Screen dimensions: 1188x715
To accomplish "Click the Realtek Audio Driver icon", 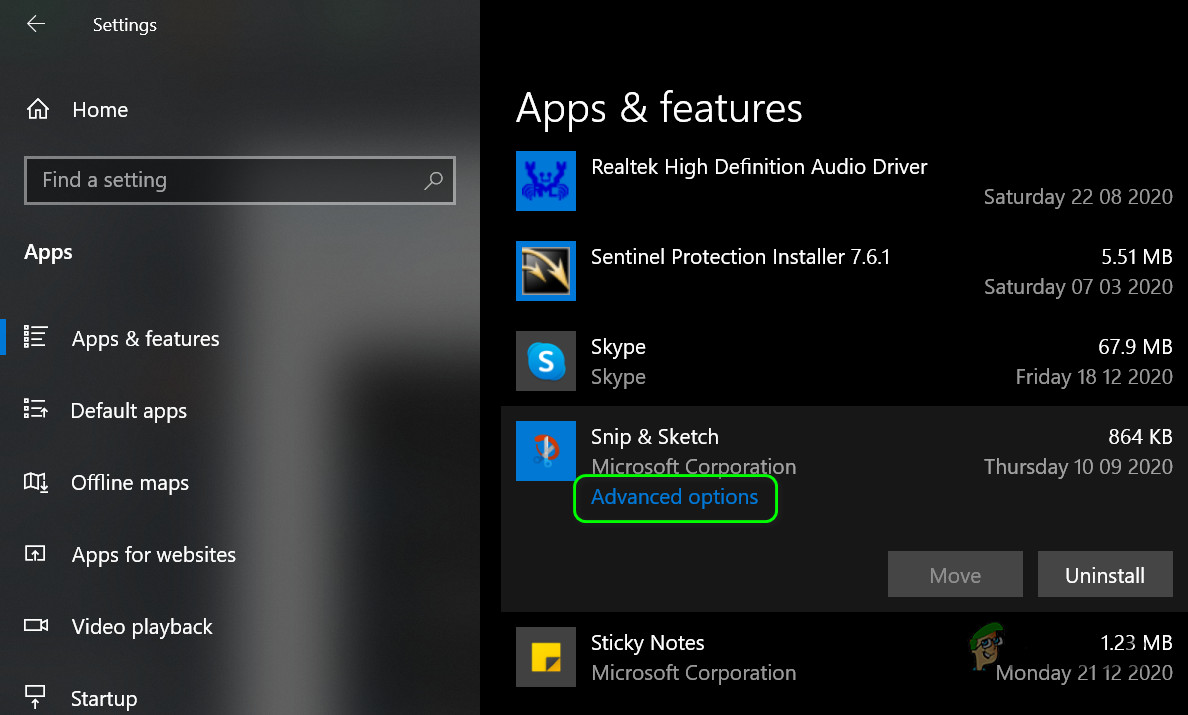I will pyautogui.click(x=546, y=181).
